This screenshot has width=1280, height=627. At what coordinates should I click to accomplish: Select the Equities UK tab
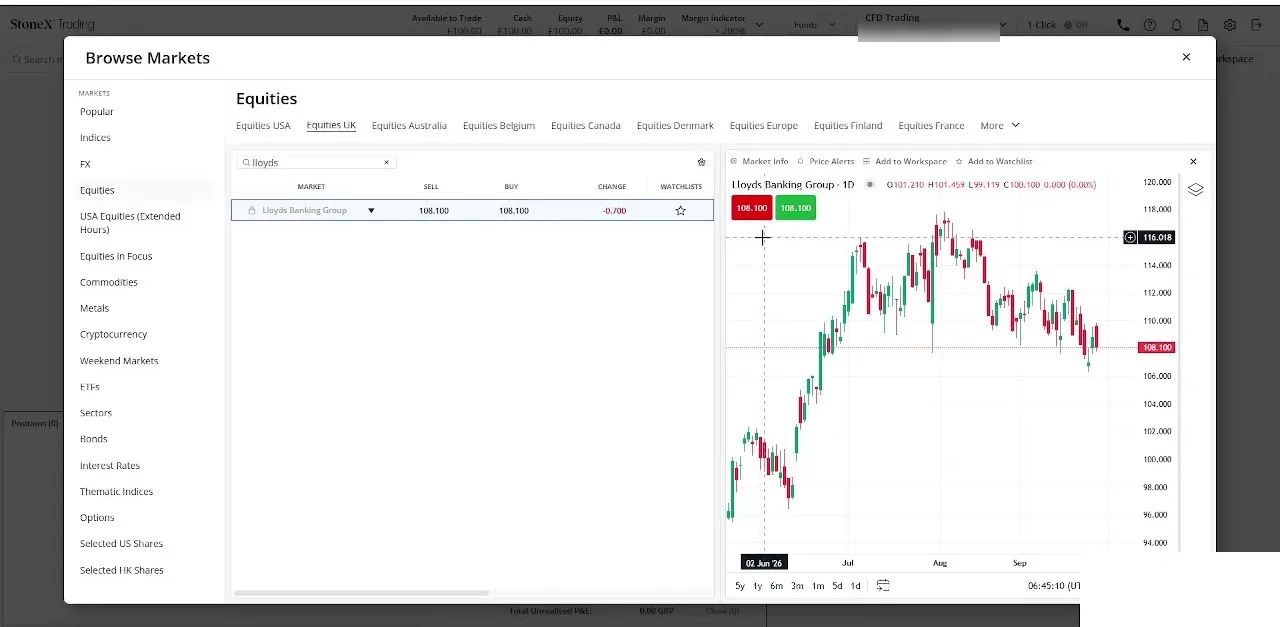coord(331,126)
